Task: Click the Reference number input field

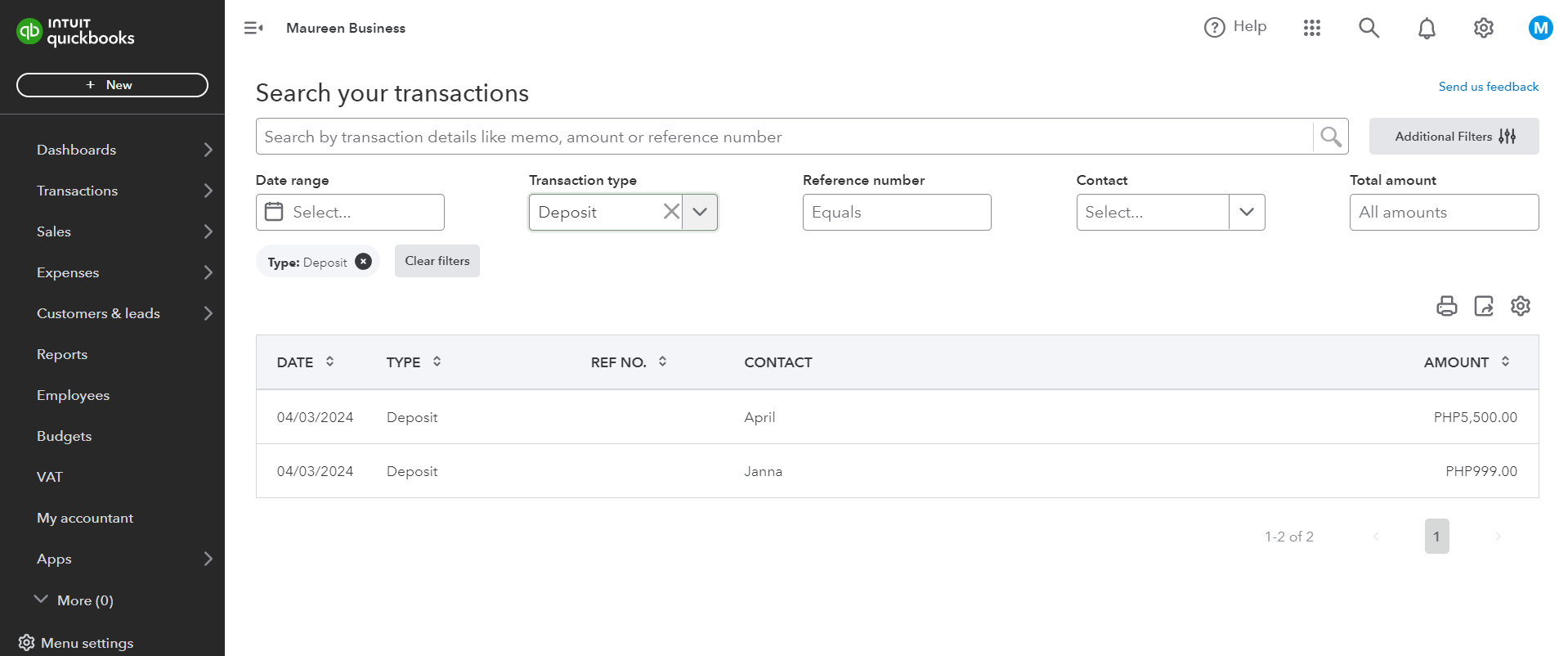Action: click(897, 213)
